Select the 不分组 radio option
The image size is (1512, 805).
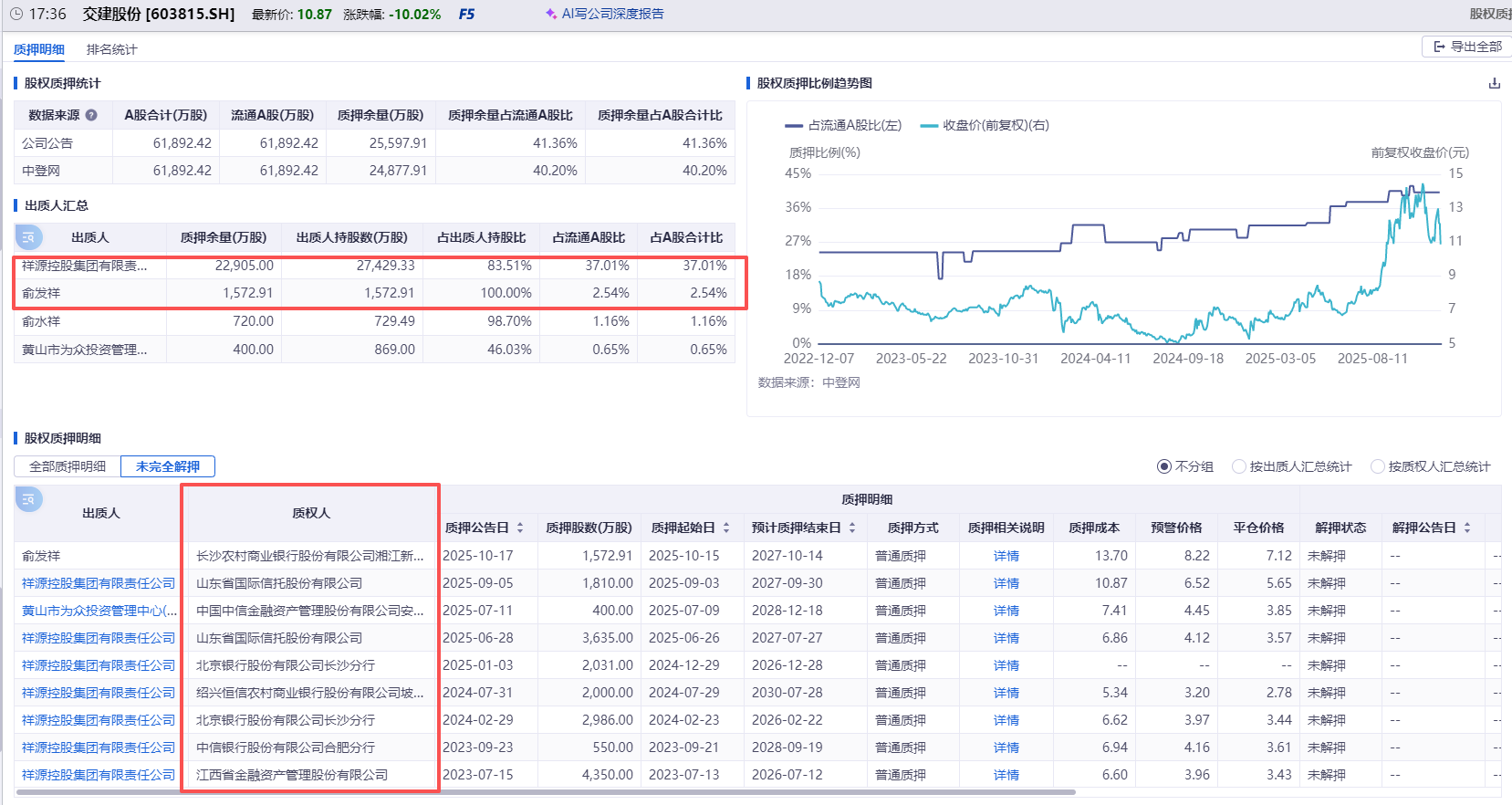click(x=1164, y=466)
